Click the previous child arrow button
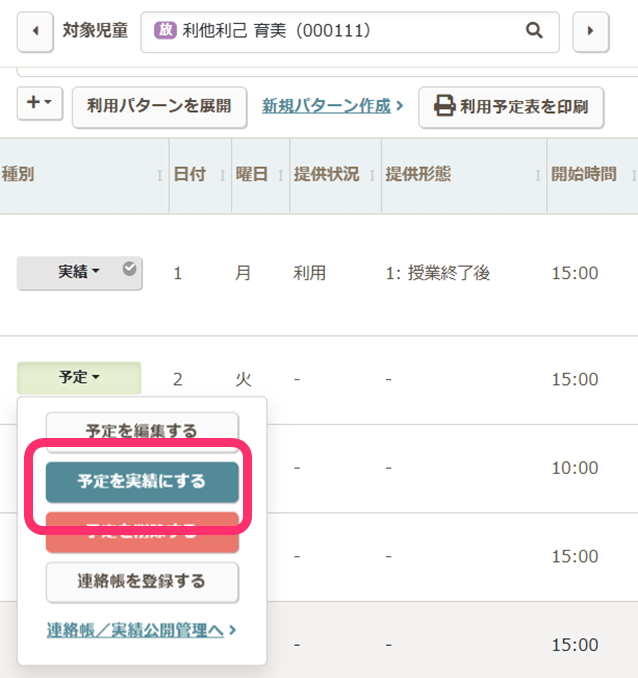638x678 pixels. pyautogui.click(x=35, y=31)
